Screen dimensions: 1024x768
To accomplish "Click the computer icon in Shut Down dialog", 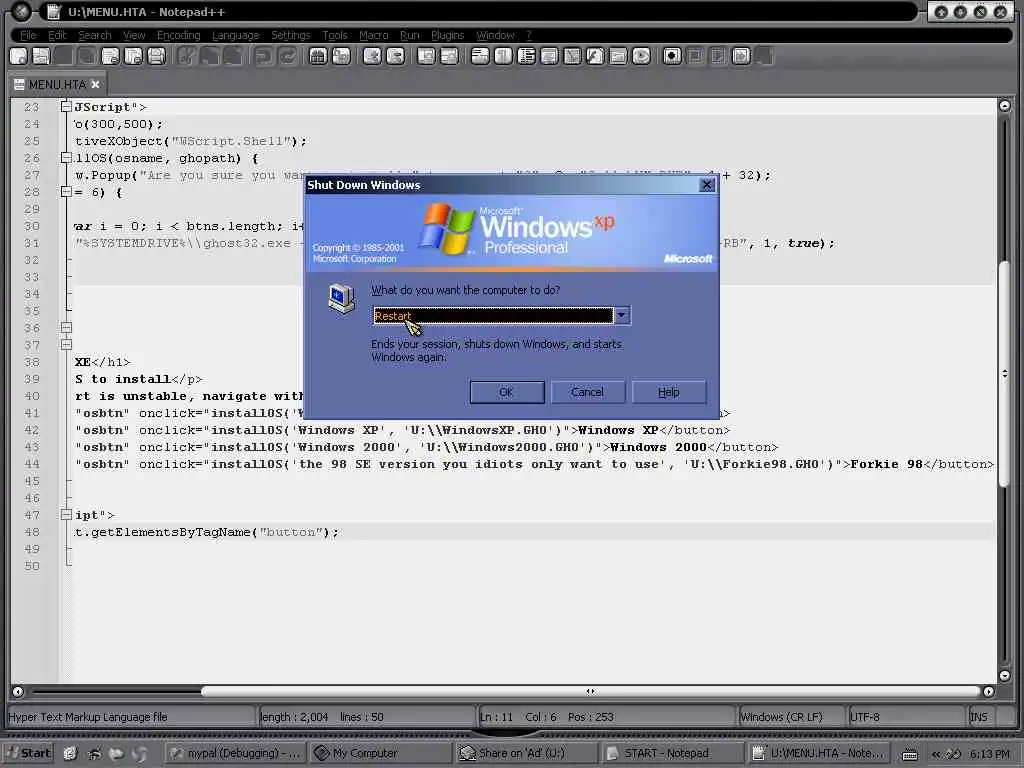I will click(x=342, y=299).
